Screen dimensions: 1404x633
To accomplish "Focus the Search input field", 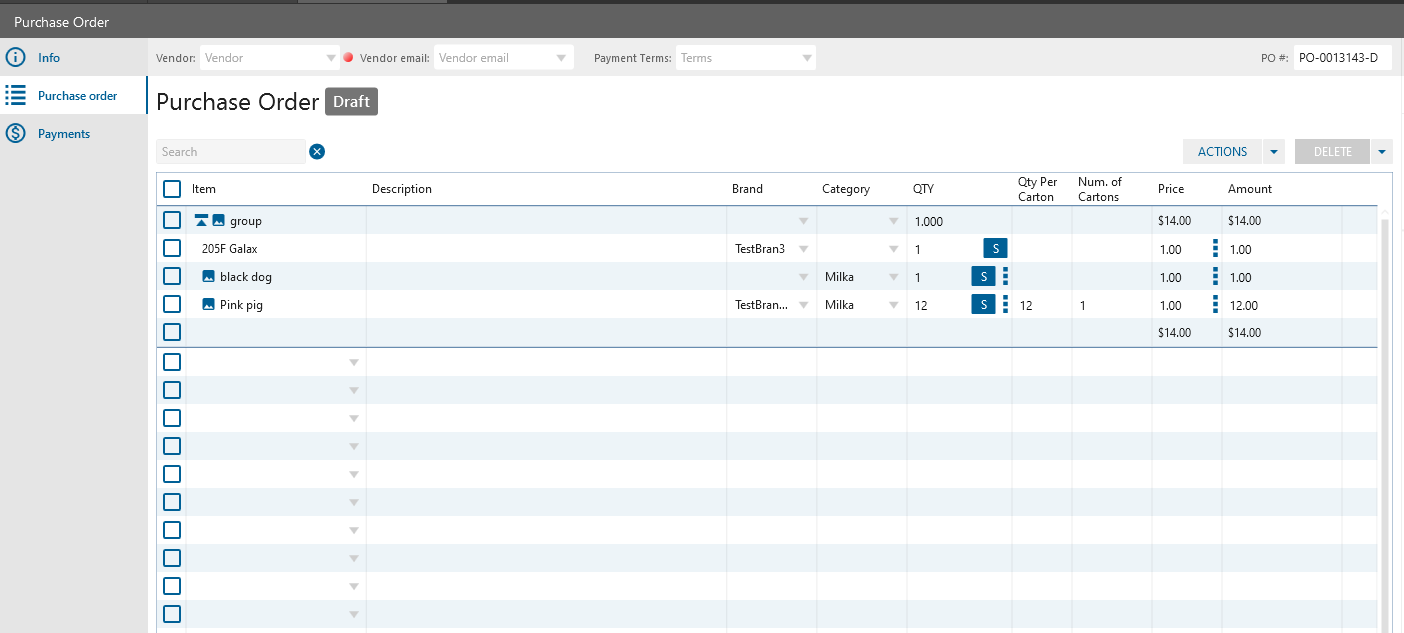I will pos(230,152).
